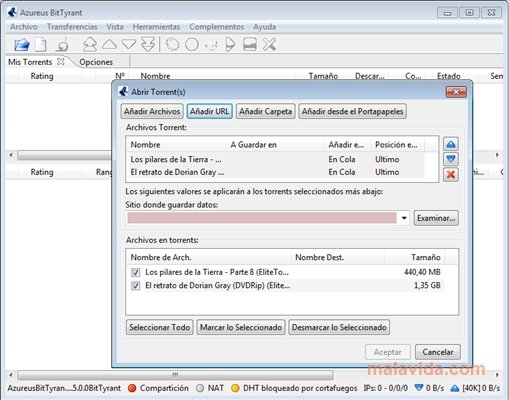The image size is (509, 400).
Task: Switch to the Opciones tab
Action: [x=96, y=62]
